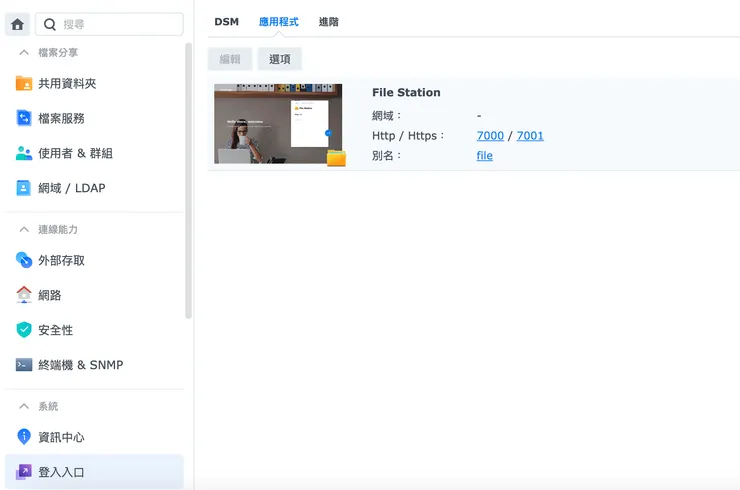
Task: Click the 編輯 button
Action: pyautogui.click(x=230, y=59)
